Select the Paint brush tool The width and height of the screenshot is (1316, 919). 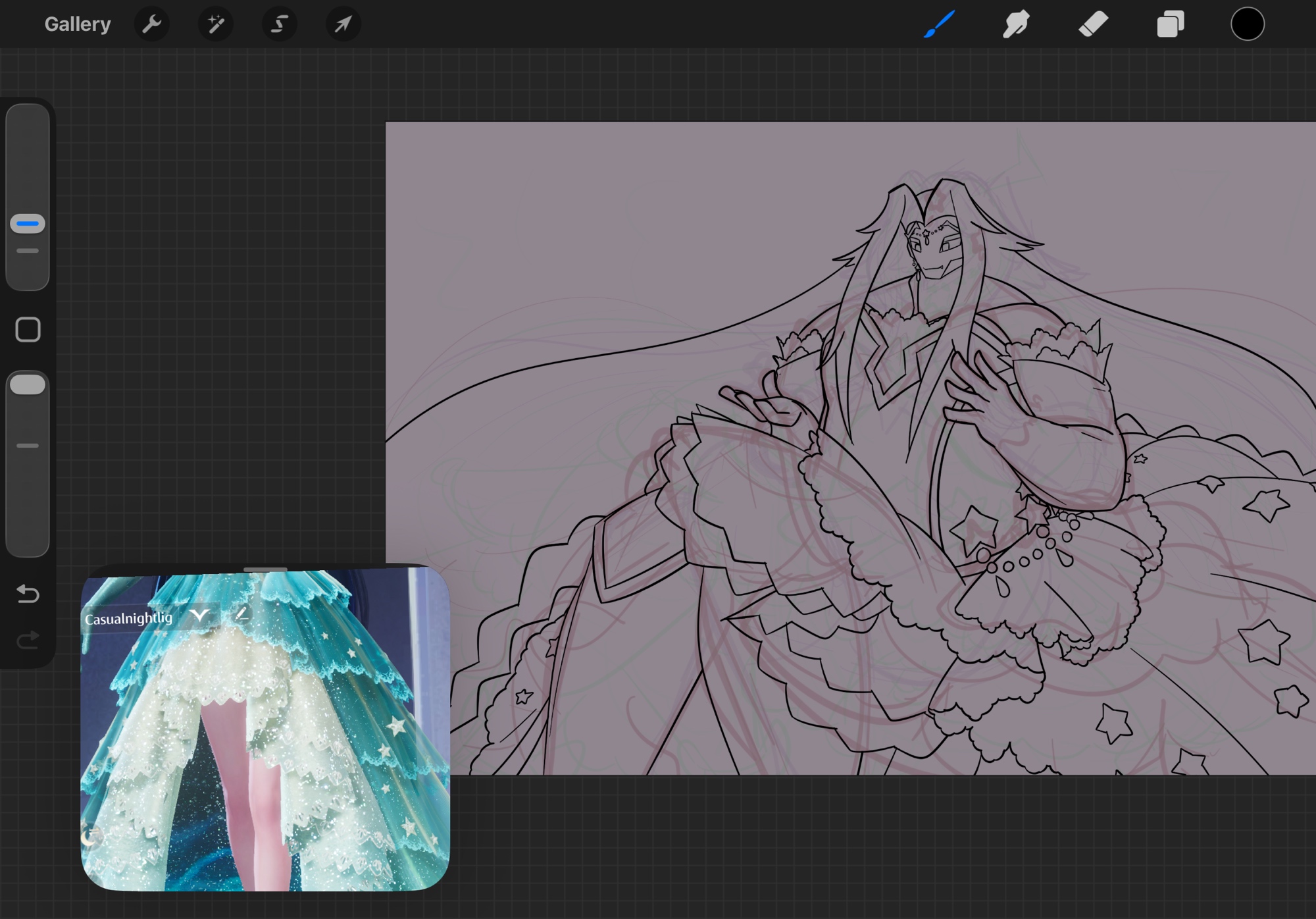tap(940, 24)
